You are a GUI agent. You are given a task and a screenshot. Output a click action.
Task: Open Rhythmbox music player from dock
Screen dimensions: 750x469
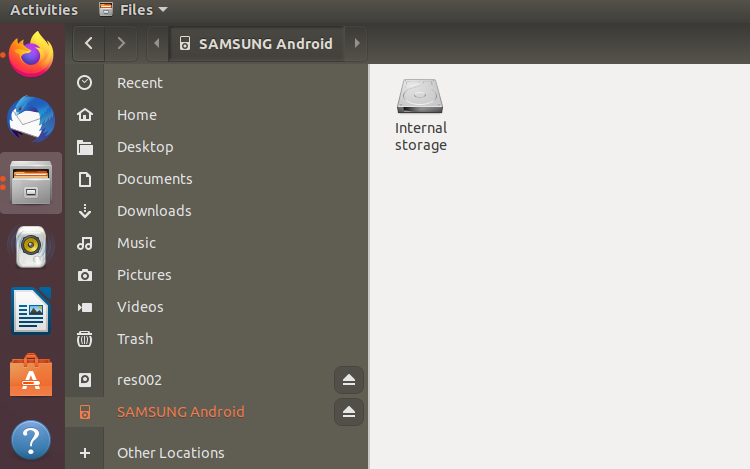(x=31, y=247)
